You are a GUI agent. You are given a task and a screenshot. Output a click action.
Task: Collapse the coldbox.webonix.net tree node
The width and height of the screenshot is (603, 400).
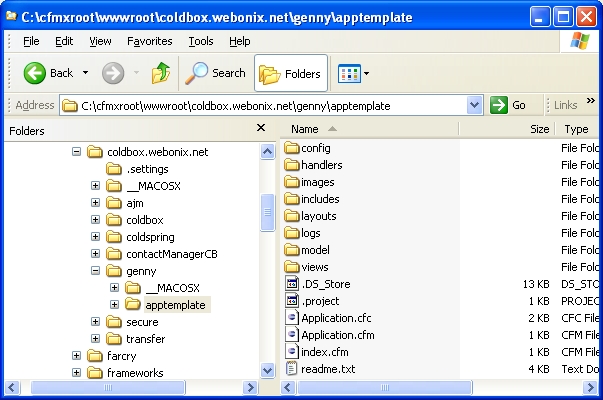[77, 152]
